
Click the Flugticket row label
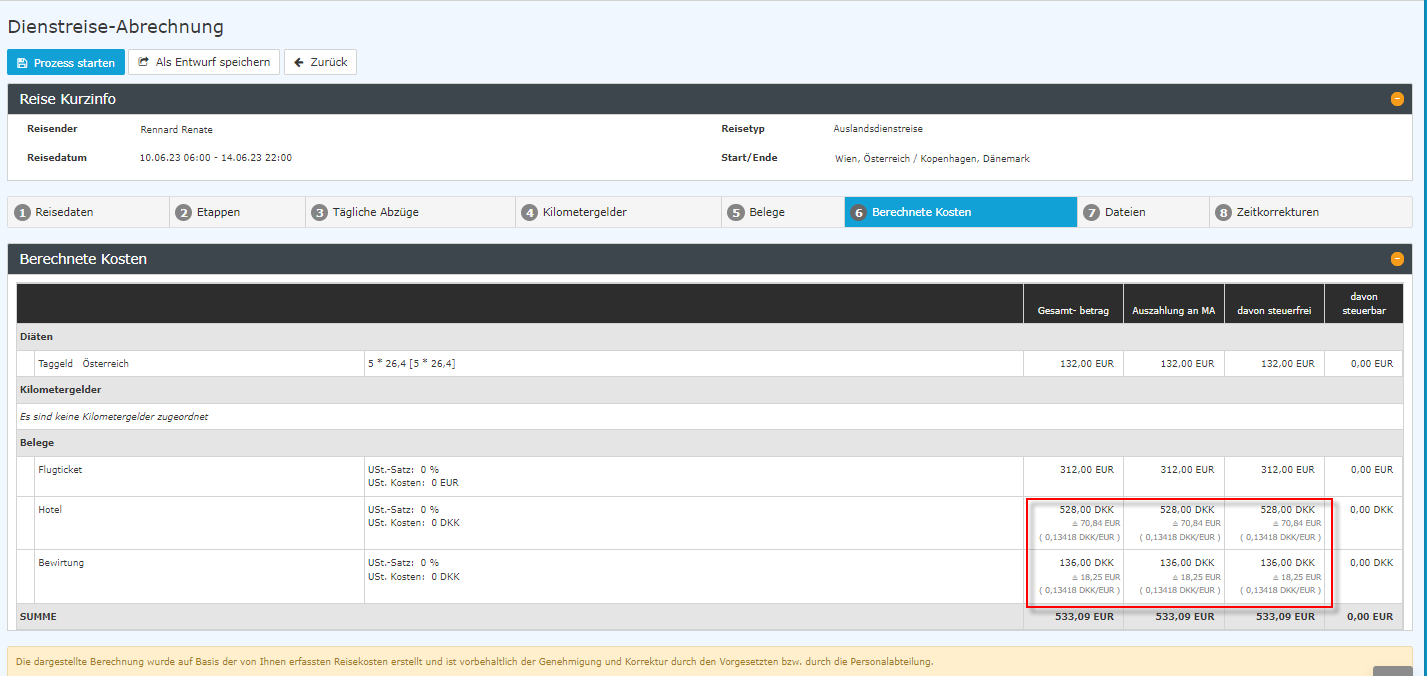click(60, 469)
